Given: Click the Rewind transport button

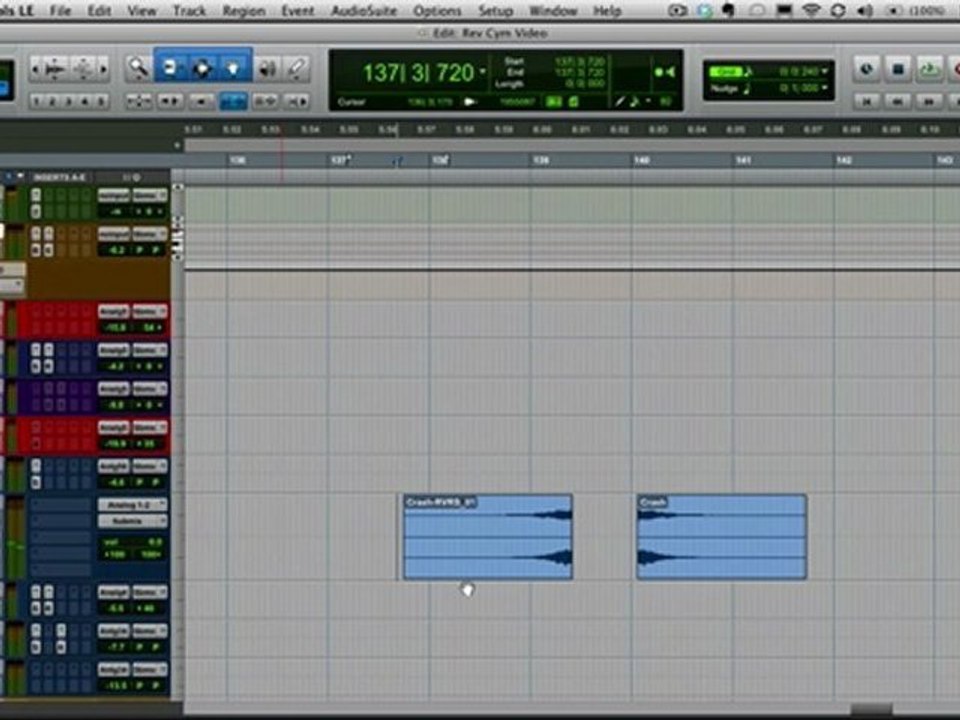Looking at the screenshot, I should 898,102.
